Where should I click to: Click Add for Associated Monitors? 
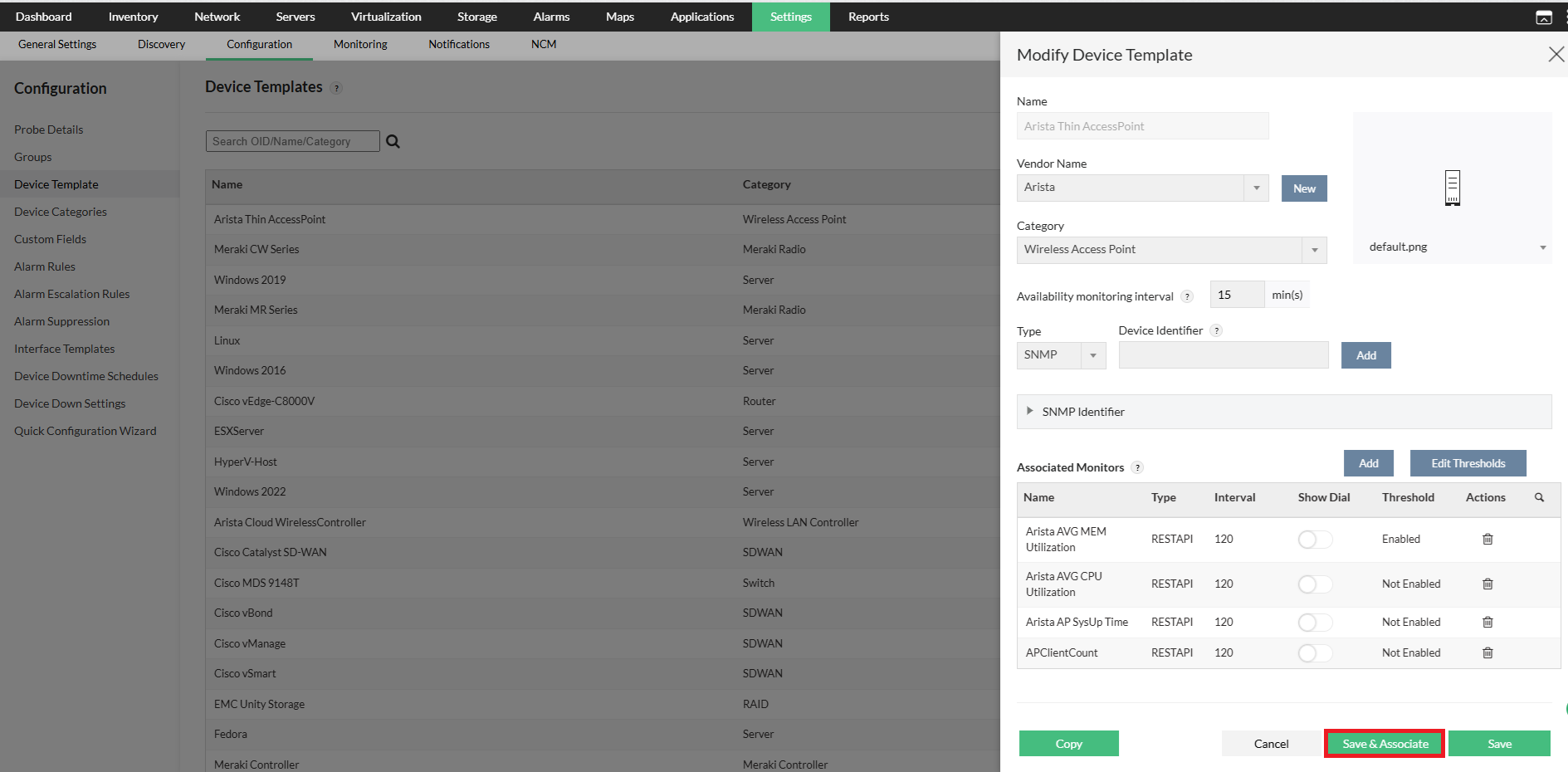(1368, 463)
